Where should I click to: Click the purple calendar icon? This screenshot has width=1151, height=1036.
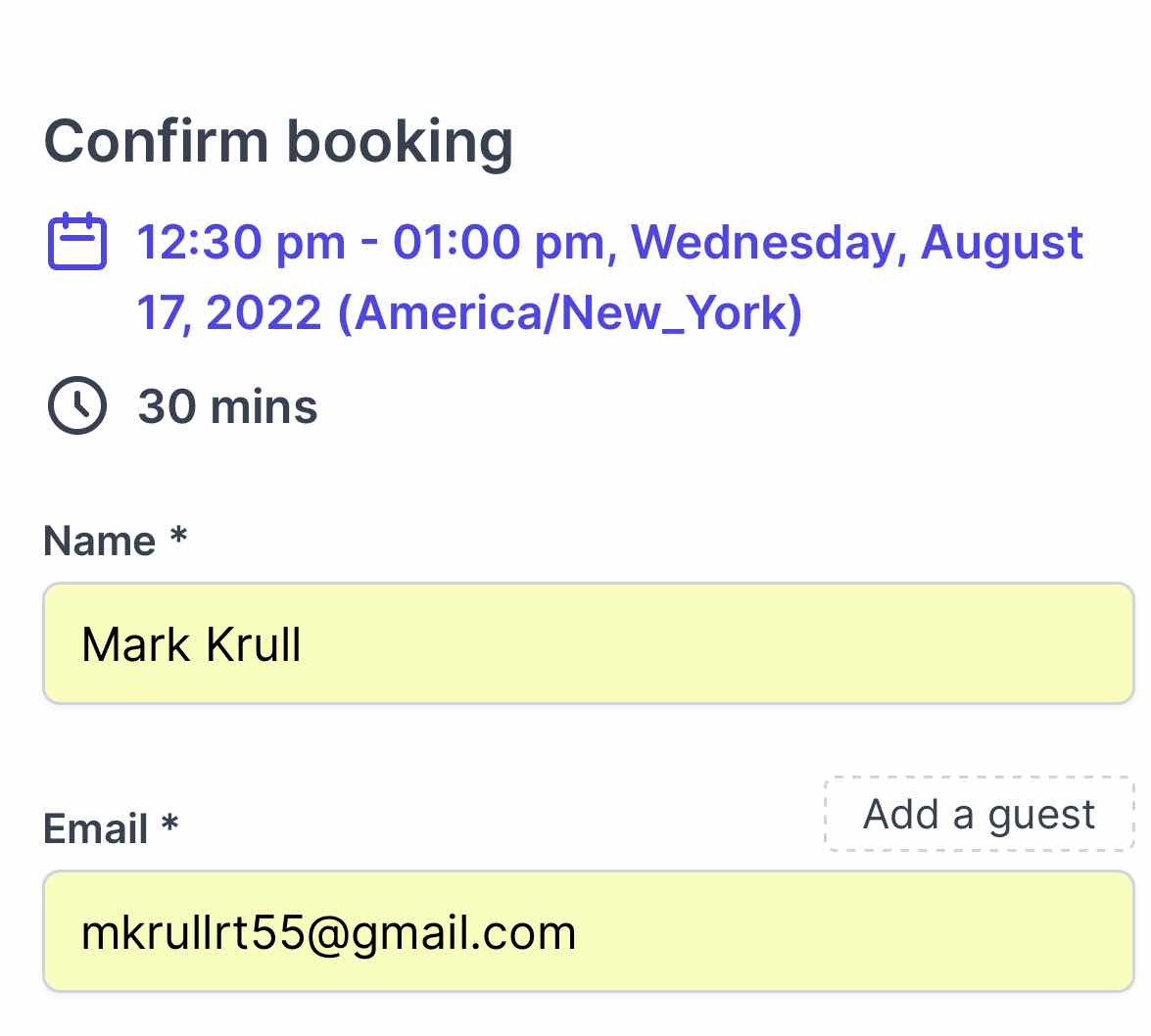(77, 242)
